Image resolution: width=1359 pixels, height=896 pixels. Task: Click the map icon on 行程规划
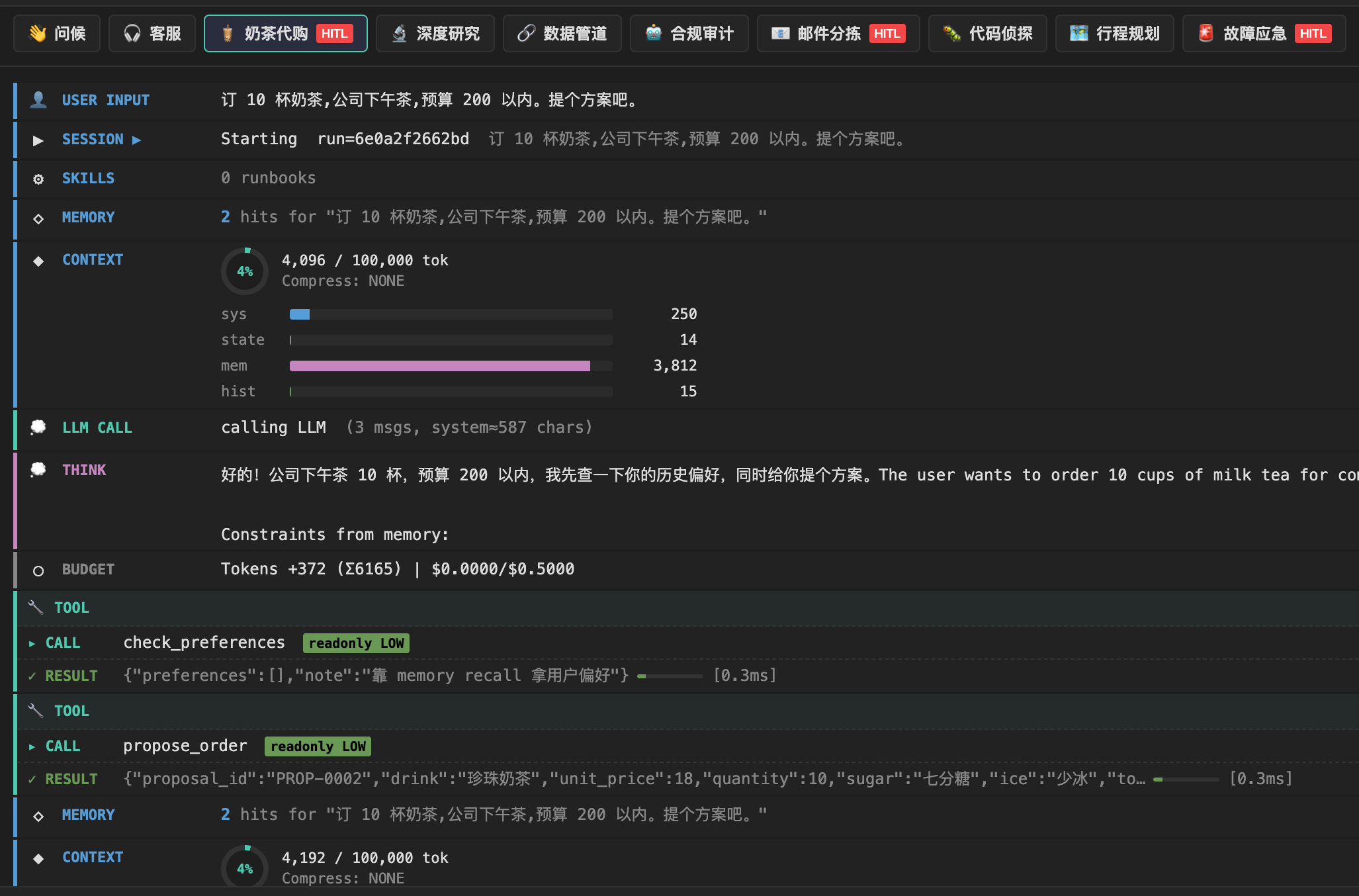click(1079, 33)
